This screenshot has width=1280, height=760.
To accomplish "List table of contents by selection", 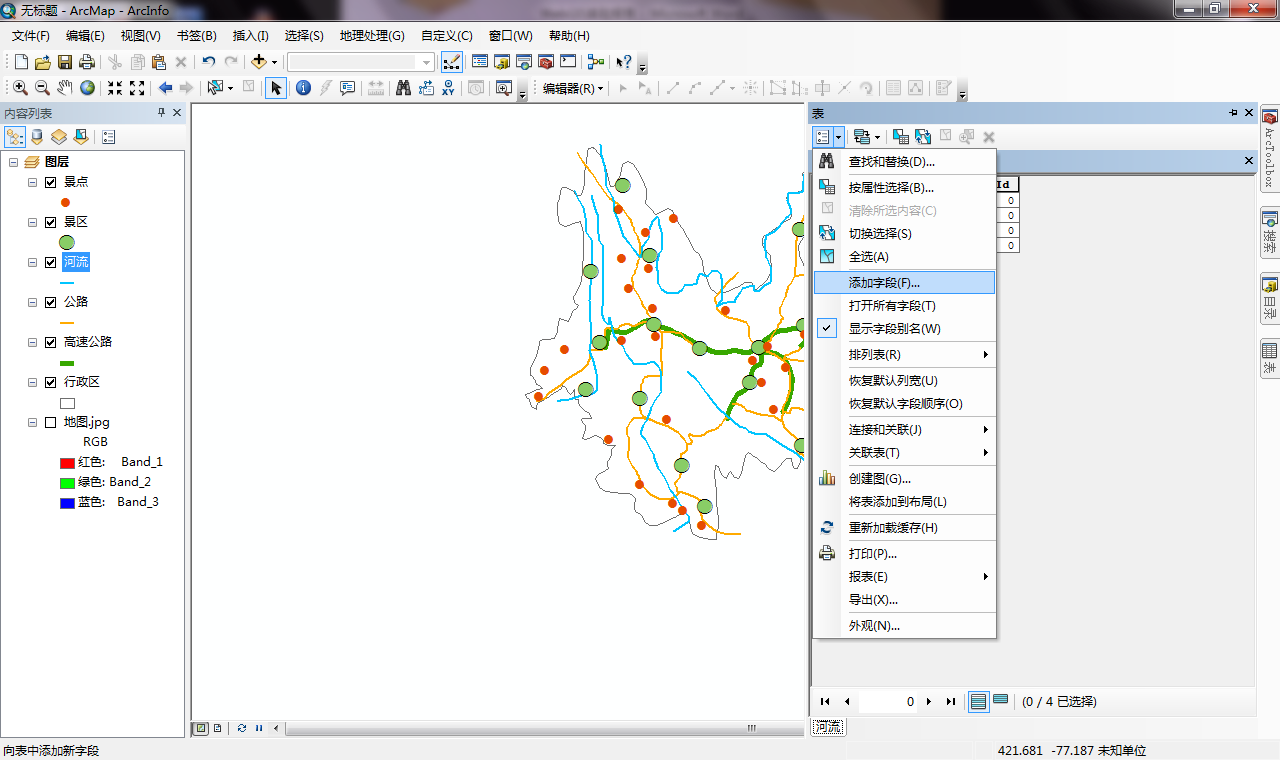I will (x=81, y=137).
